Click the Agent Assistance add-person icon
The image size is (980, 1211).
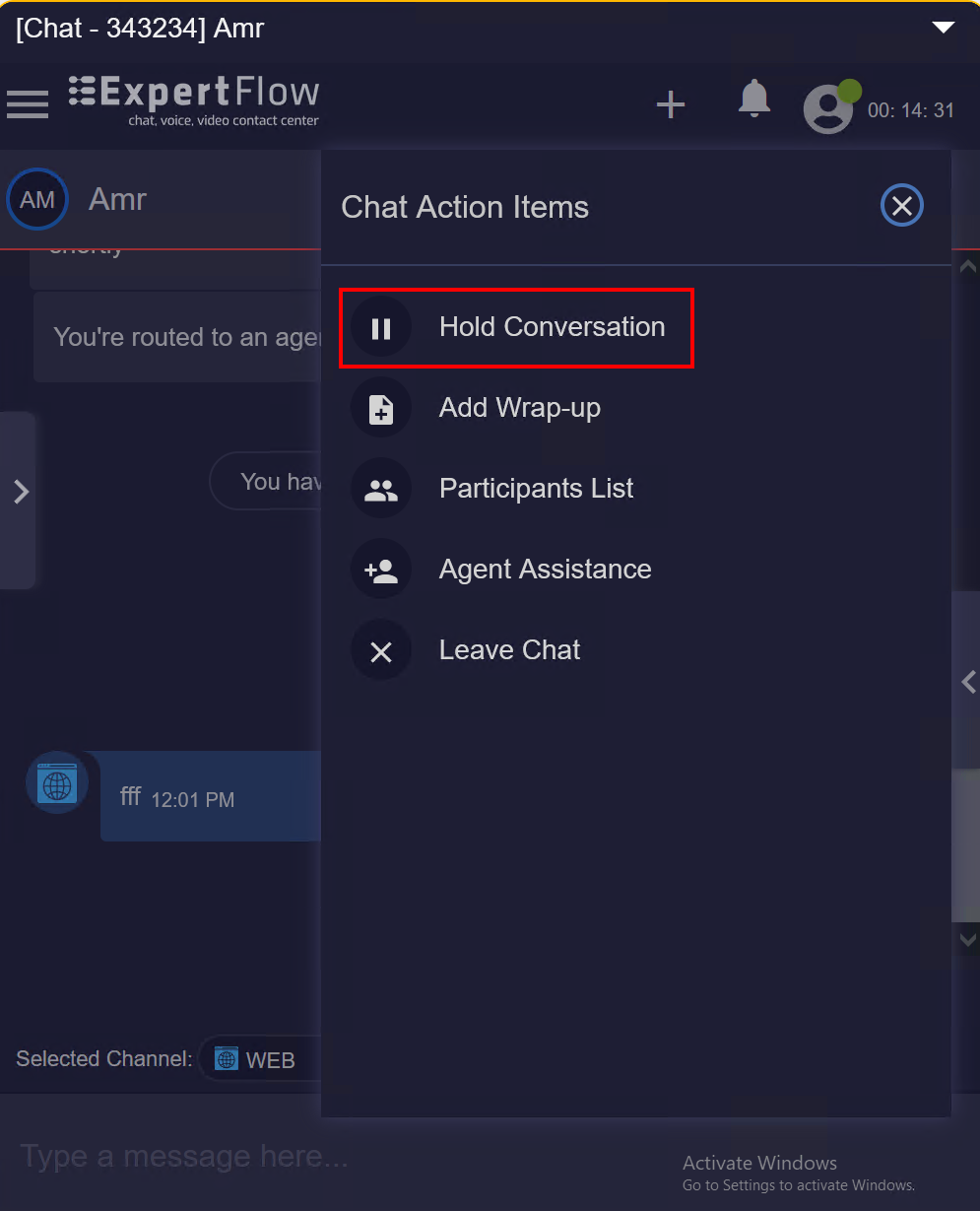point(381,571)
